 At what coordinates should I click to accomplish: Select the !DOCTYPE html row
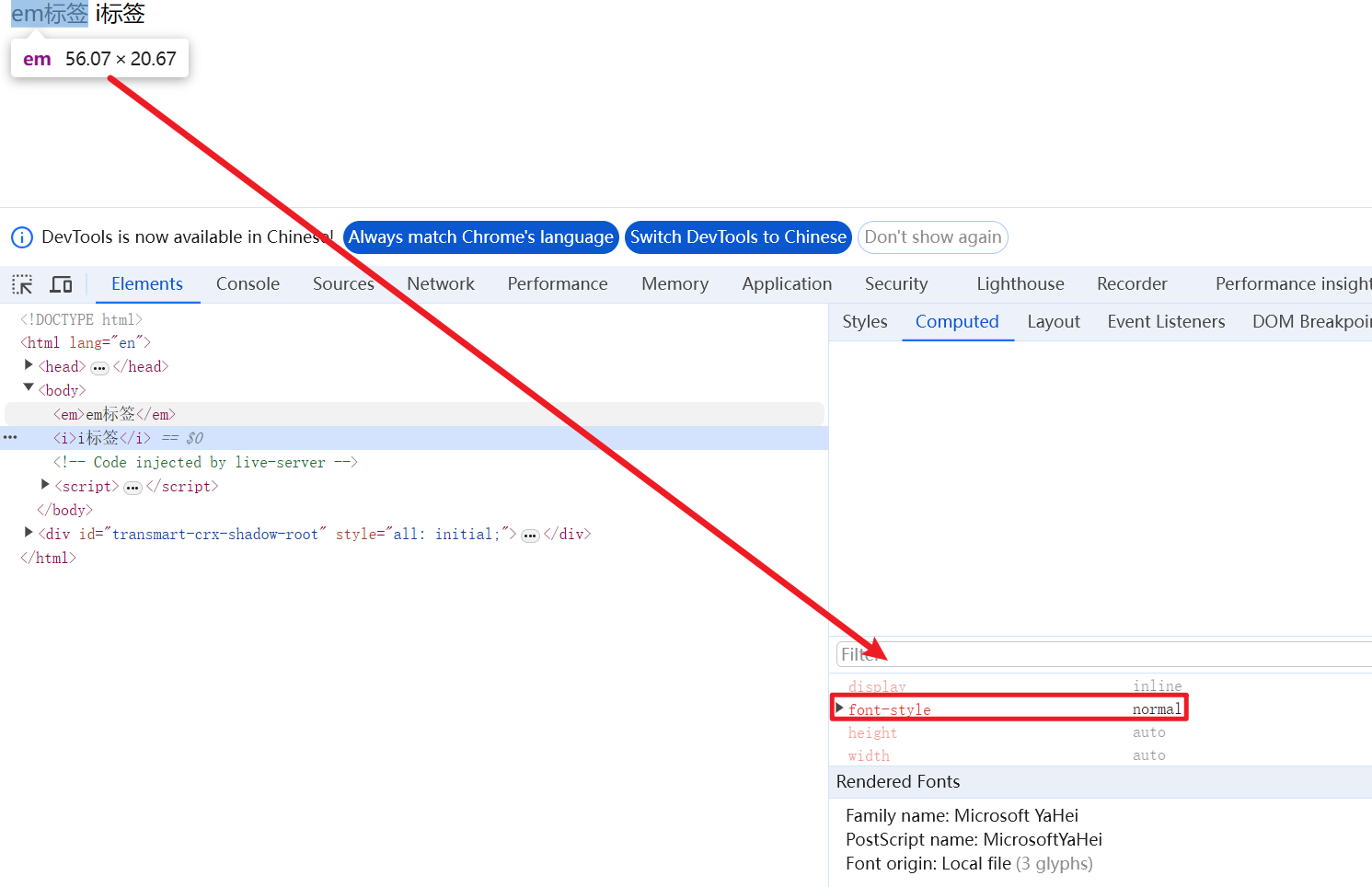tap(81, 319)
